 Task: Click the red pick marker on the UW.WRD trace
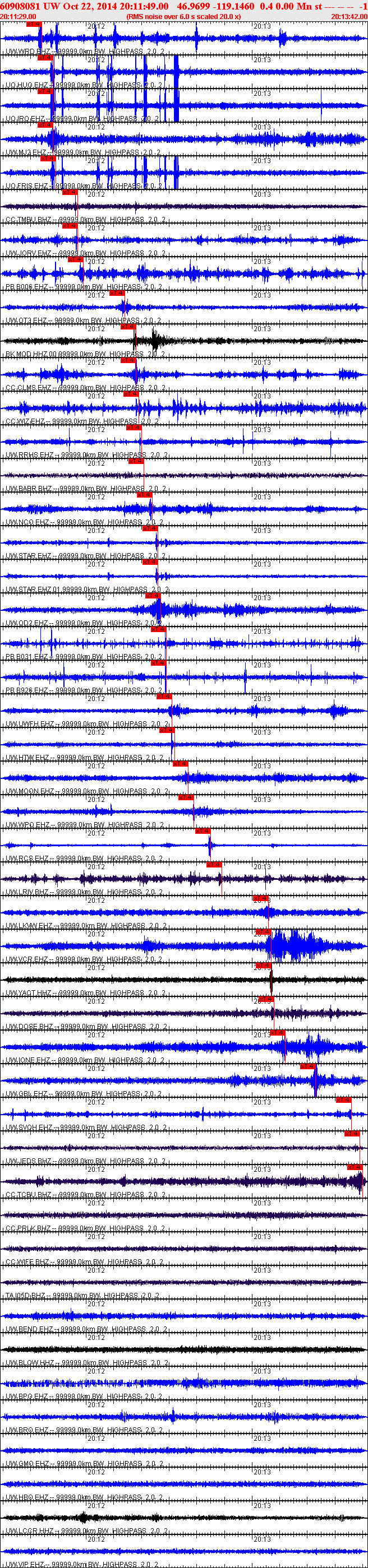[x=34, y=24]
